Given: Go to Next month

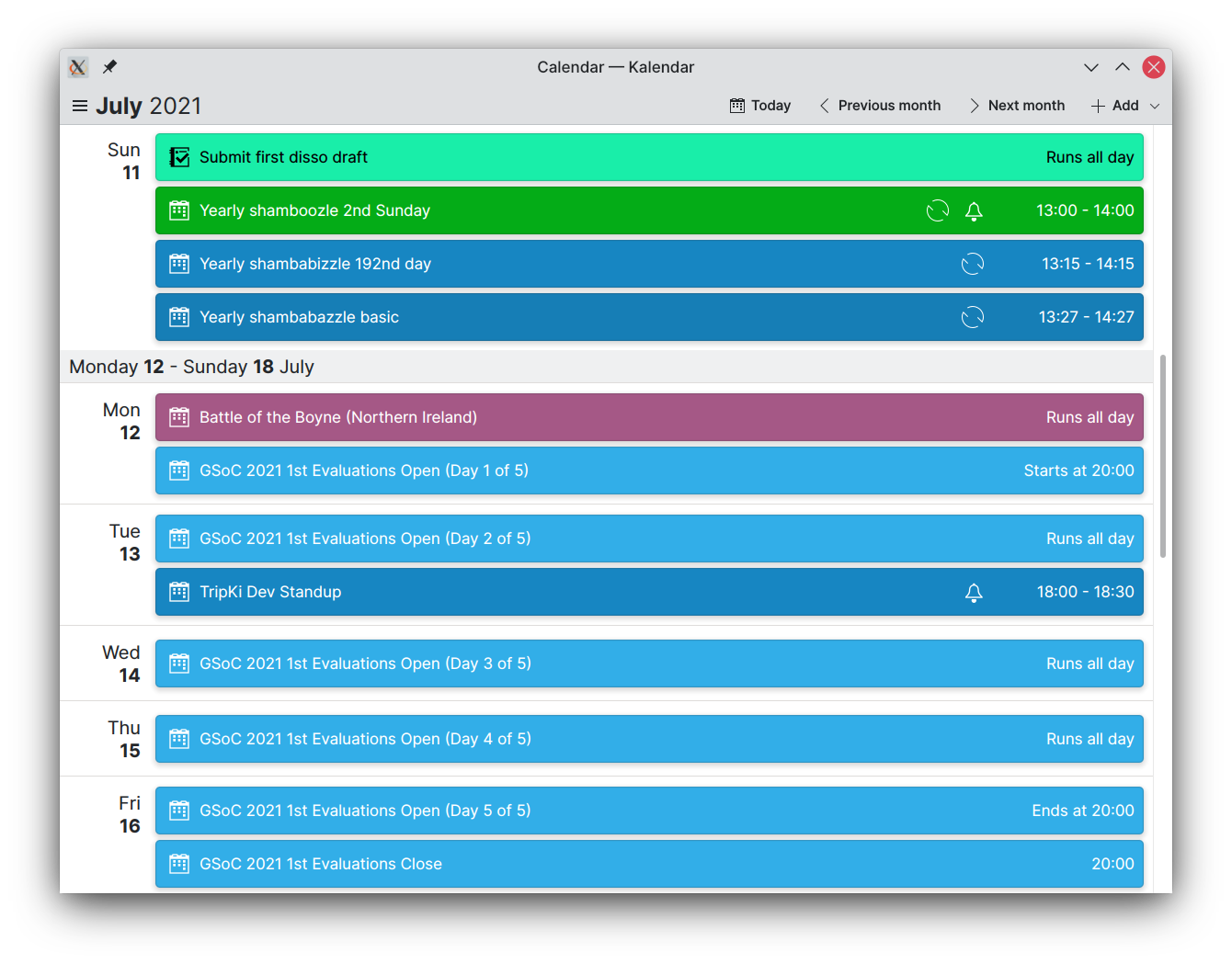Looking at the screenshot, I should point(1017,106).
